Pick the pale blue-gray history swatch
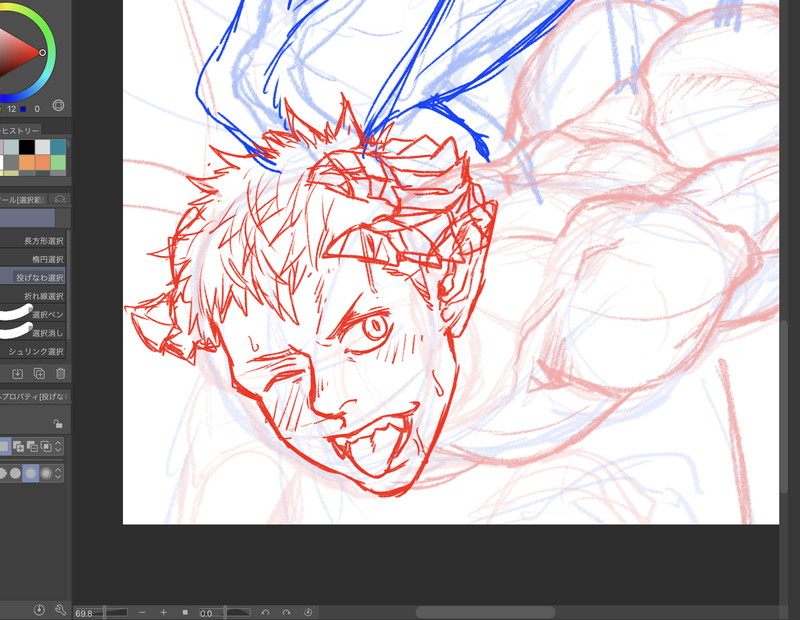 pyautogui.click(x=11, y=147)
